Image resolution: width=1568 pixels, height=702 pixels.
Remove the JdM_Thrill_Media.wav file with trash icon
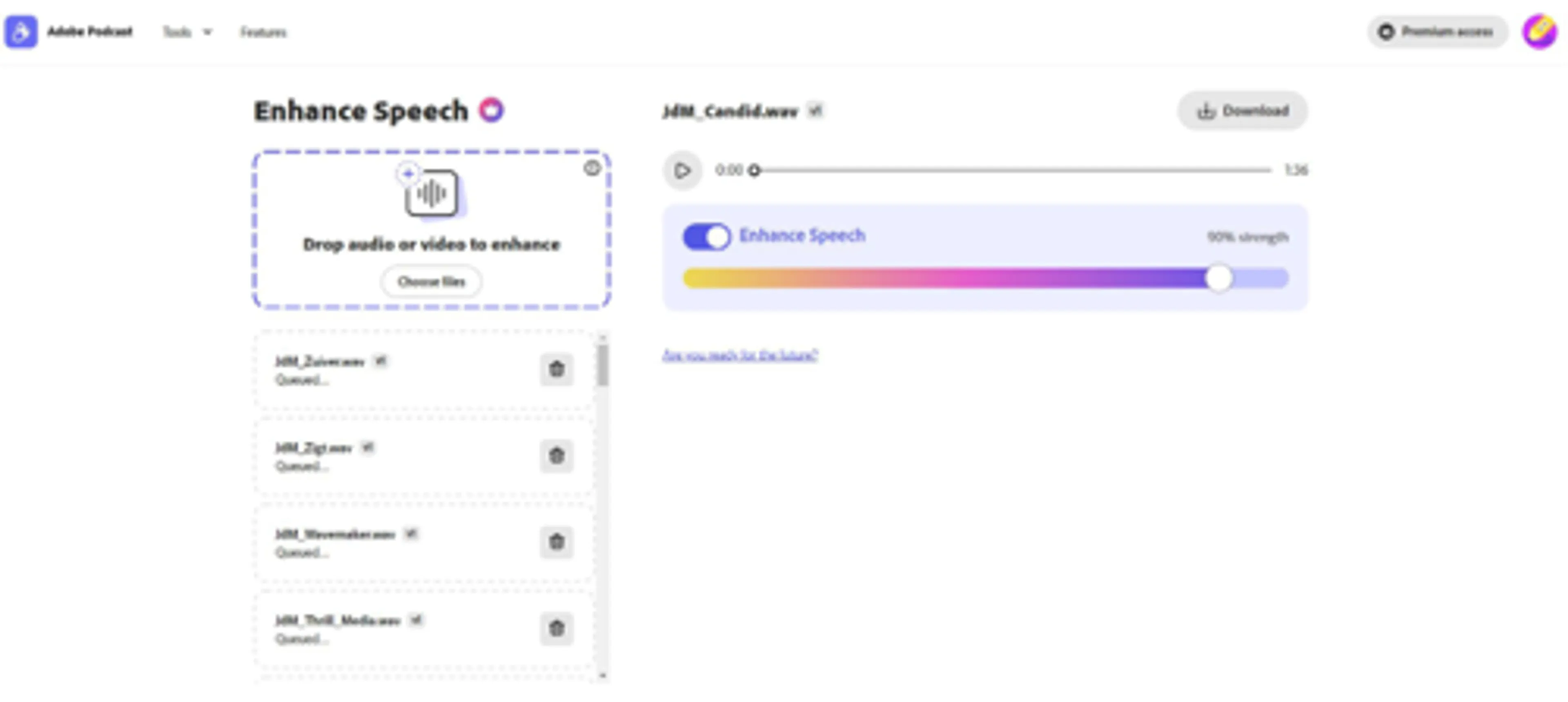(x=556, y=629)
